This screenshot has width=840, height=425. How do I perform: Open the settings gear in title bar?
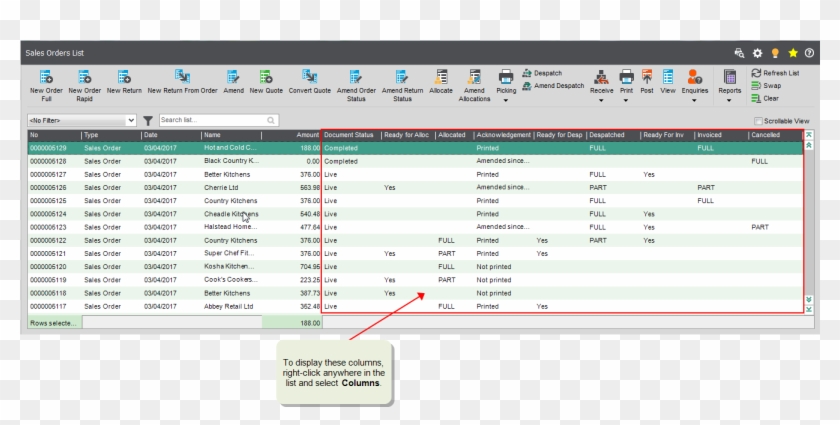(757, 53)
